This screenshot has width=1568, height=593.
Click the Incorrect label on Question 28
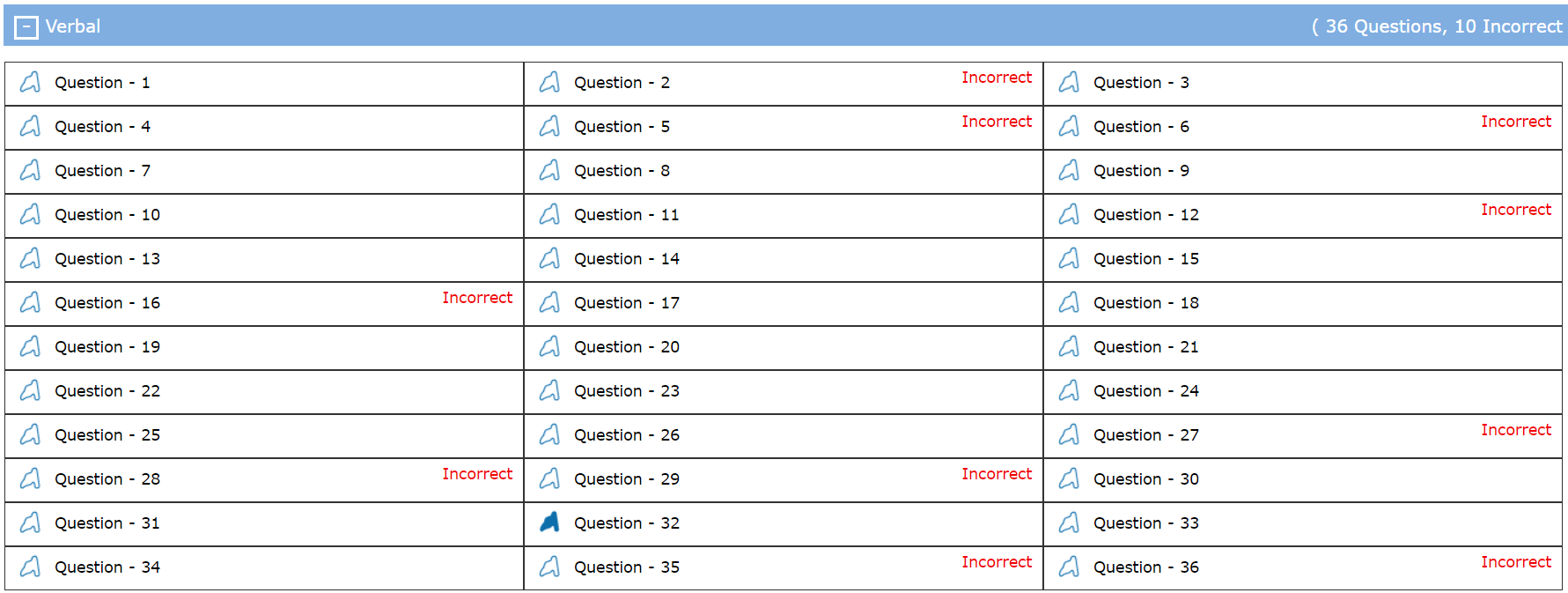click(x=478, y=473)
